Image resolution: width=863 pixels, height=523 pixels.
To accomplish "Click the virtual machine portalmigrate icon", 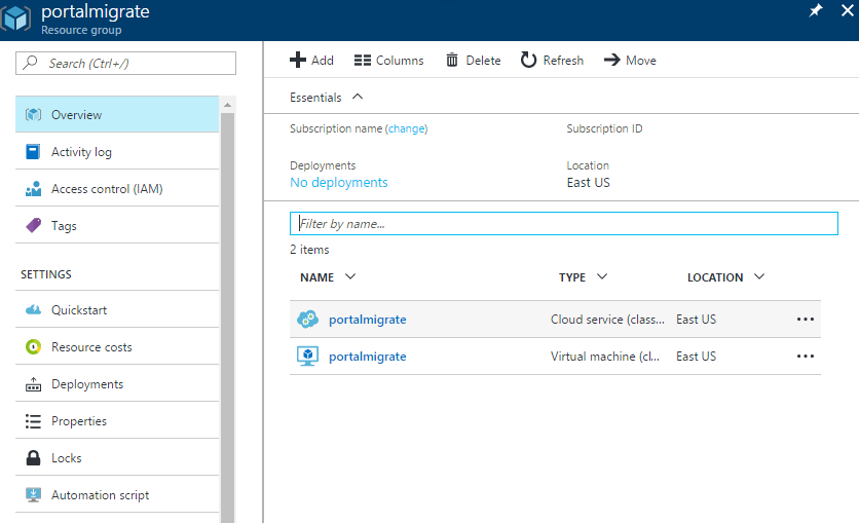I will point(308,356).
